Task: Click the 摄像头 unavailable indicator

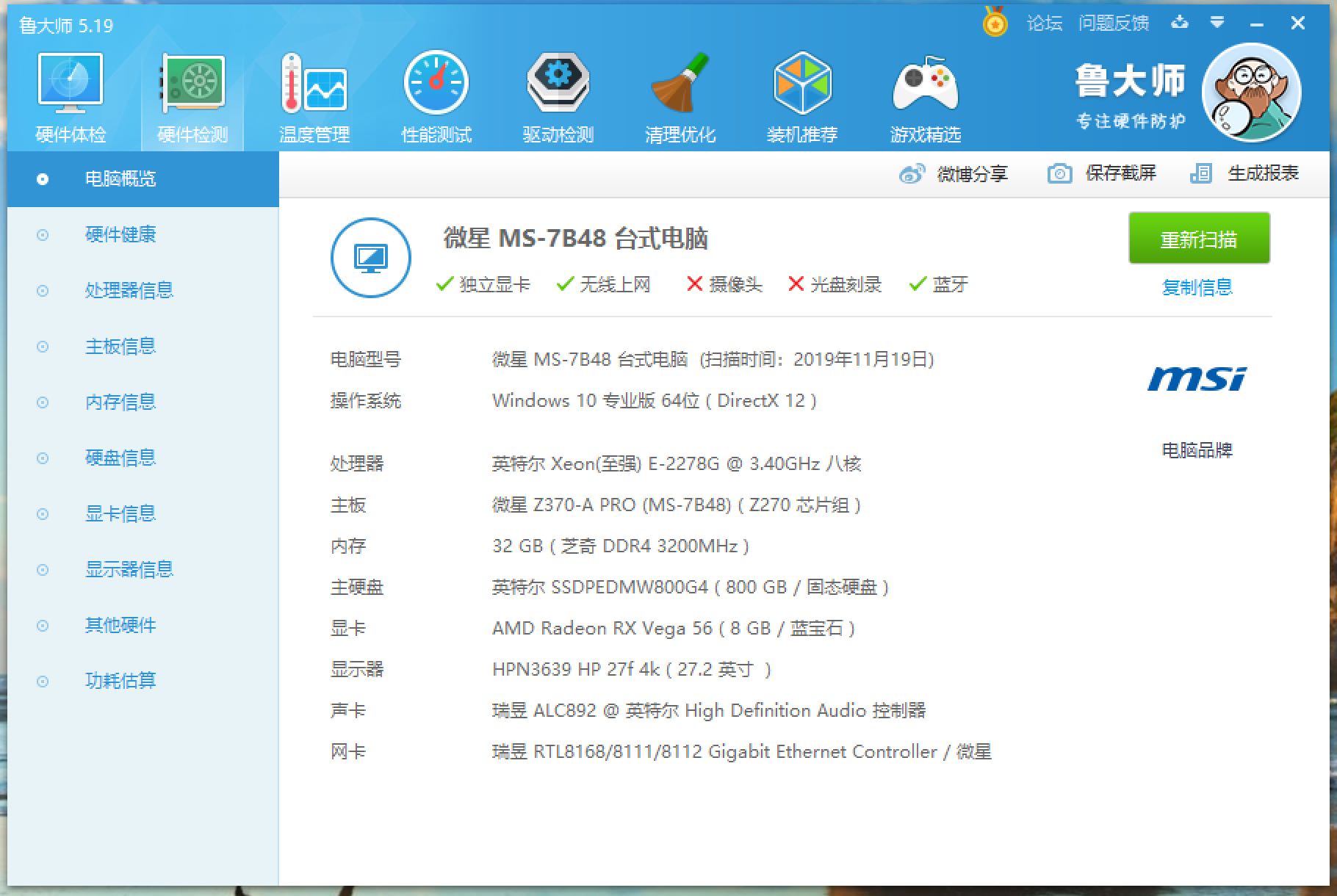Action: (x=724, y=284)
